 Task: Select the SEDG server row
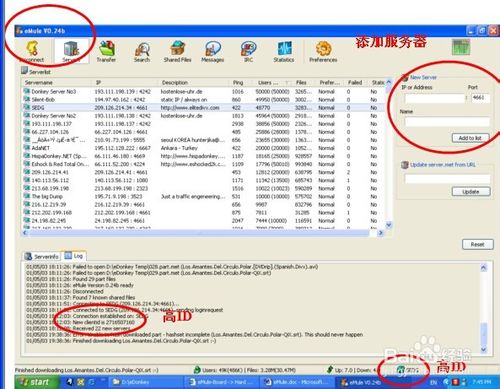(204, 108)
